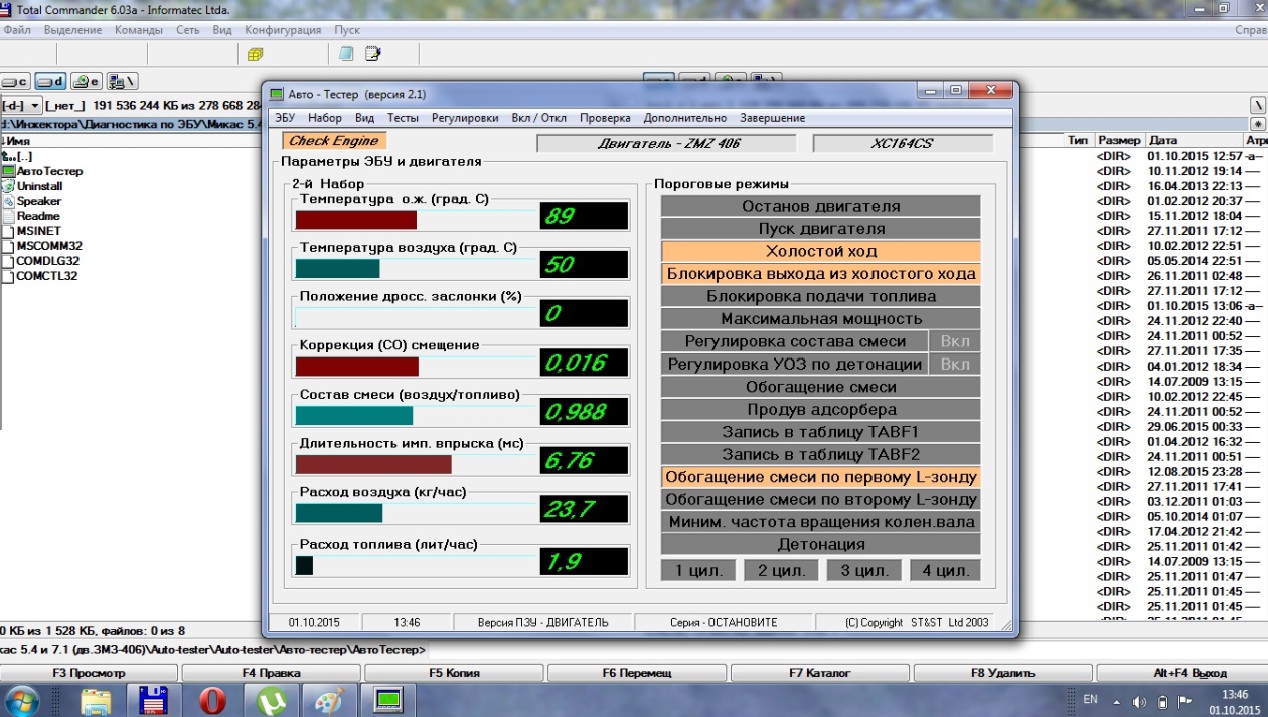
Task: Open the Вкл / Откл menu
Action: coord(539,118)
